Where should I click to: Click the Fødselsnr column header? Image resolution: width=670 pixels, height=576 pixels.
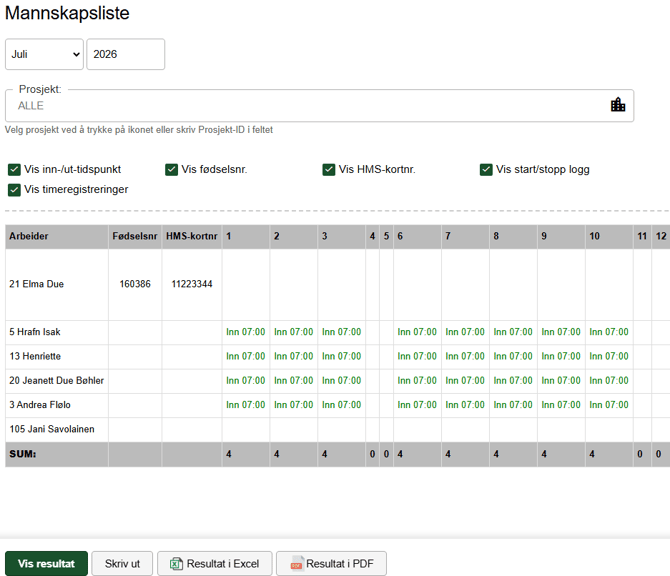click(x=135, y=236)
